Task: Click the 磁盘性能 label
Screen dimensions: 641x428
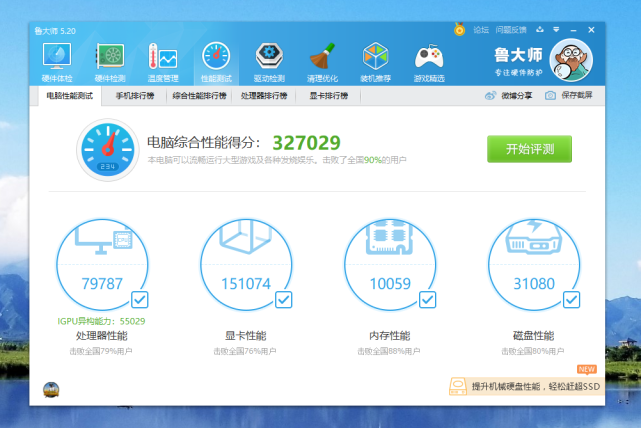Action: pos(533,336)
